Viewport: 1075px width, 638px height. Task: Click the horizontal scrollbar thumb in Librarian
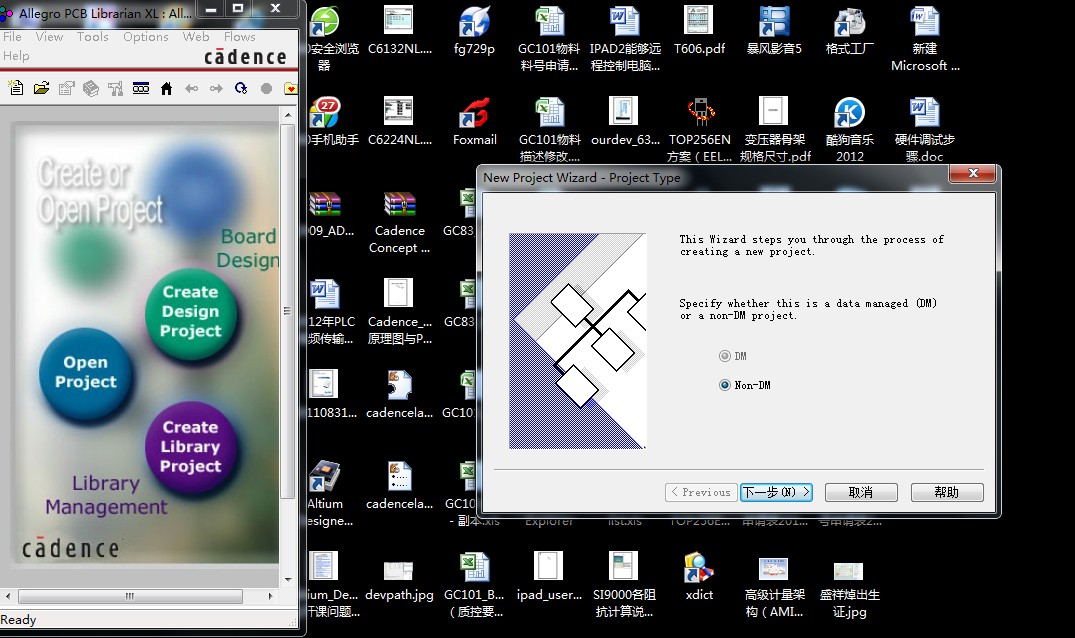click(130, 596)
